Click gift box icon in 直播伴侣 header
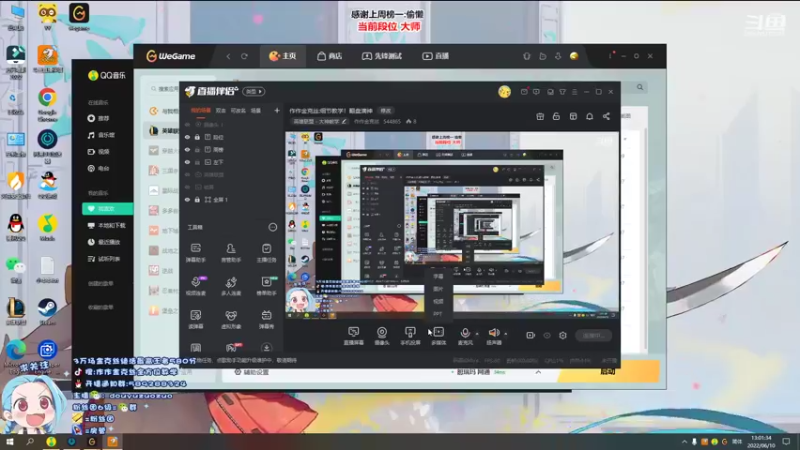Screen dimensions: 800x450 tap(540, 116)
